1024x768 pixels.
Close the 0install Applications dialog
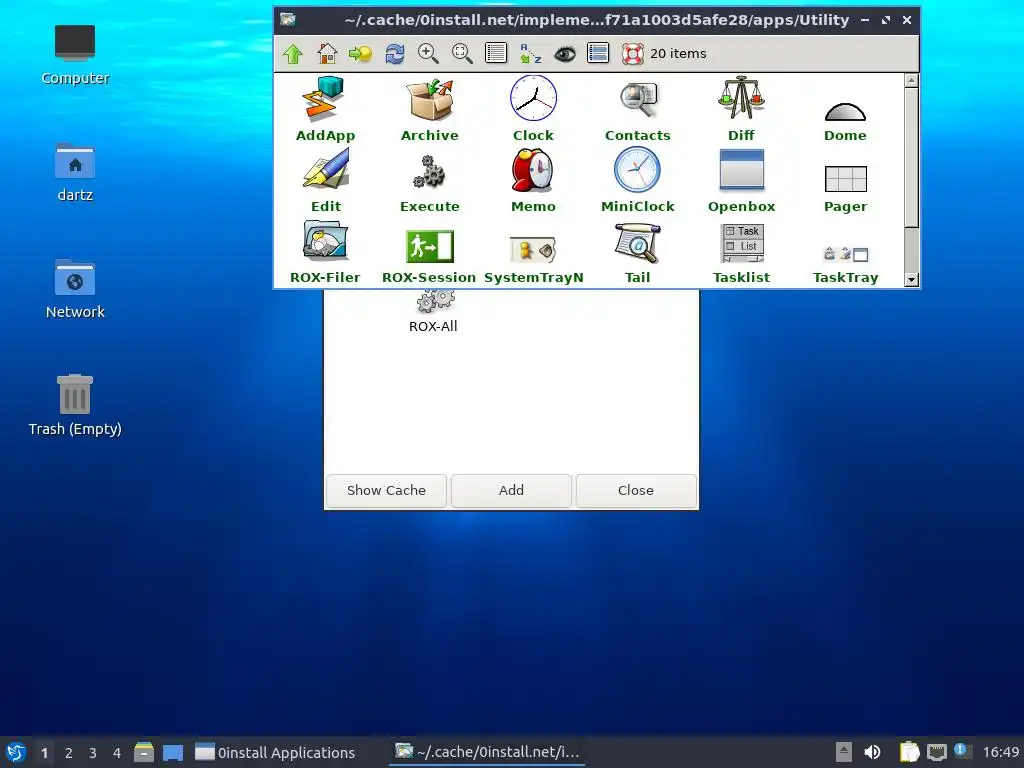[636, 490]
